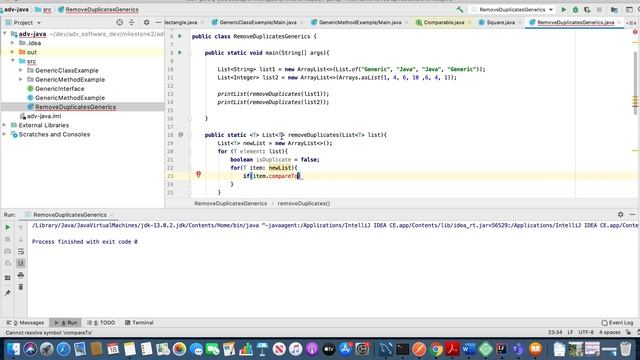This screenshot has width=640, height=360.
Task: Click the gutter marker on line 18
Action: (x=180, y=135)
